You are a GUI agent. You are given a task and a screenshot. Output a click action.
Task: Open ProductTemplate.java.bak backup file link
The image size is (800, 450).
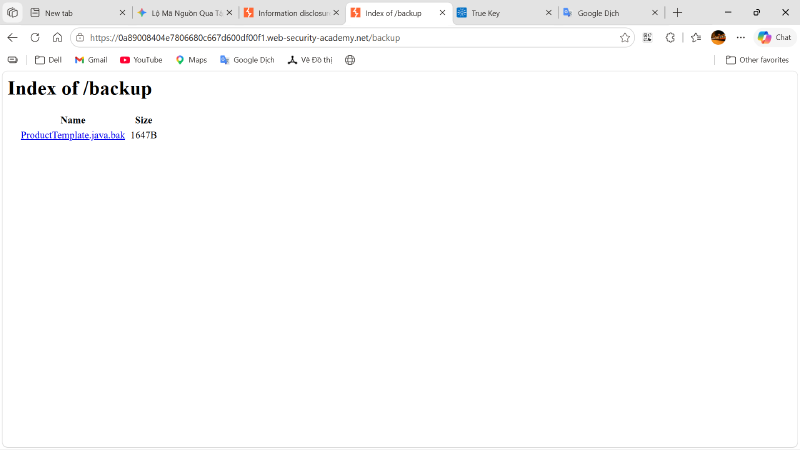pyautogui.click(x=72, y=135)
